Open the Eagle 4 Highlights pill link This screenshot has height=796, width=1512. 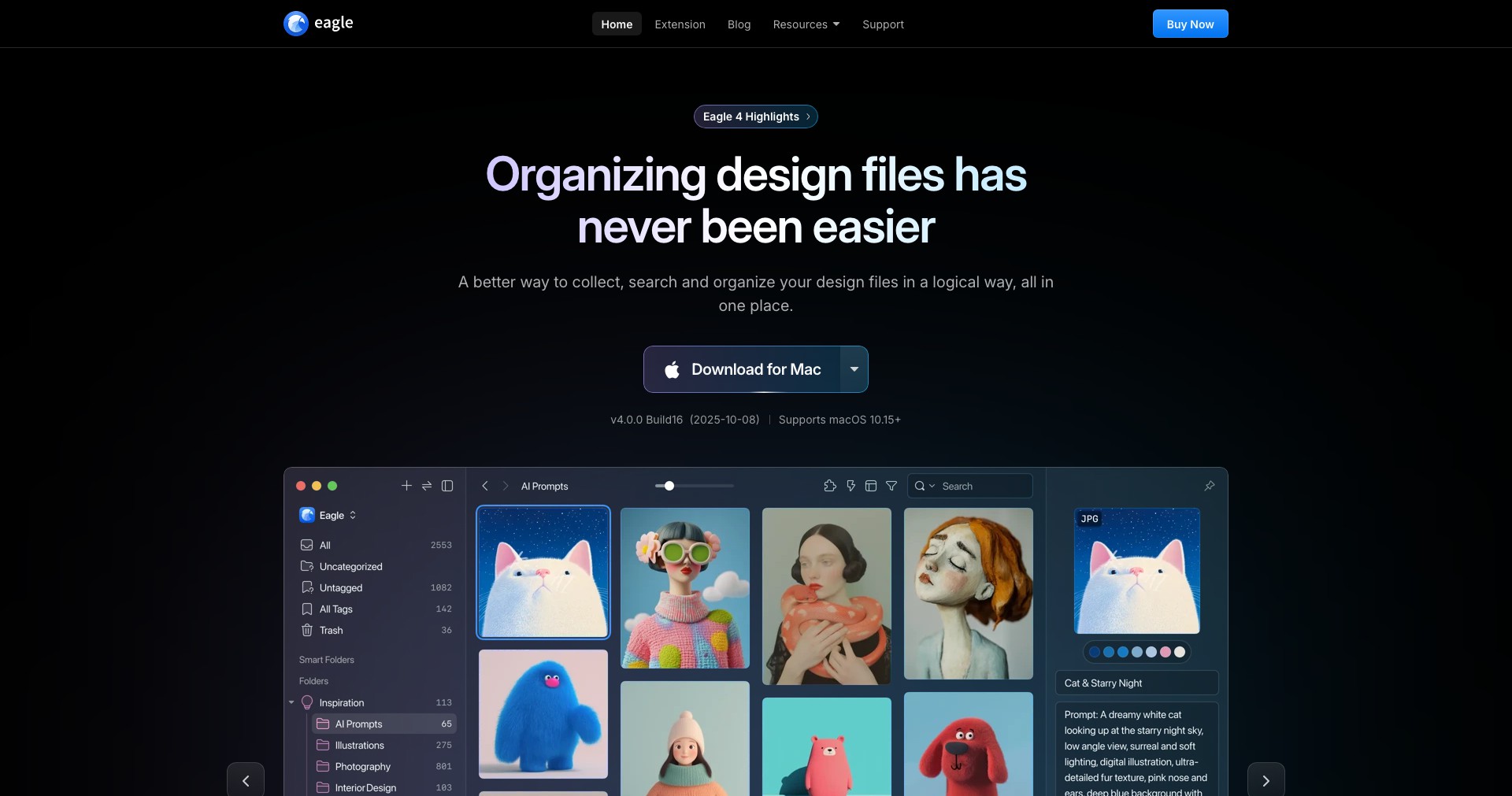point(755,117)
